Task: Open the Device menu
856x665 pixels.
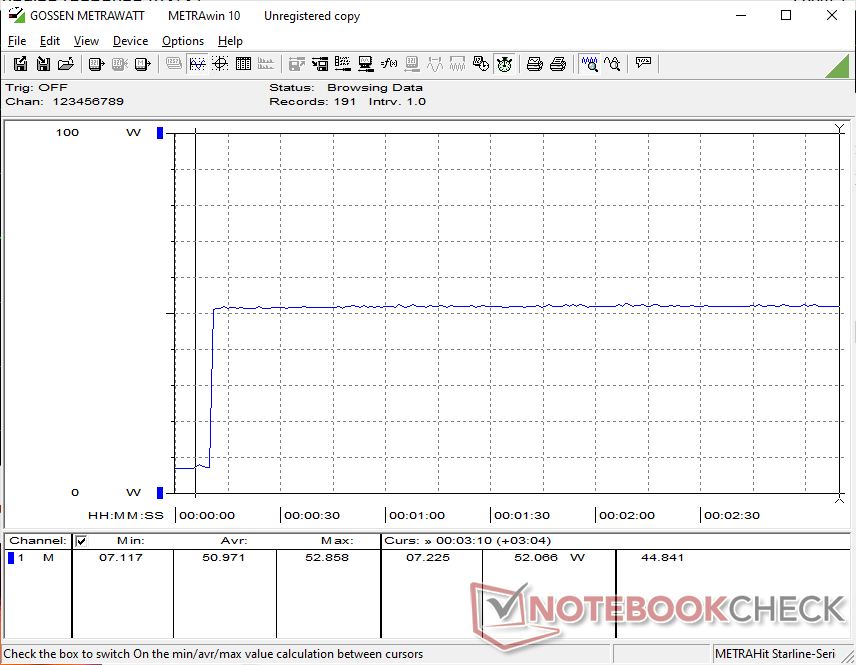Action: click(x=130, y=41)
